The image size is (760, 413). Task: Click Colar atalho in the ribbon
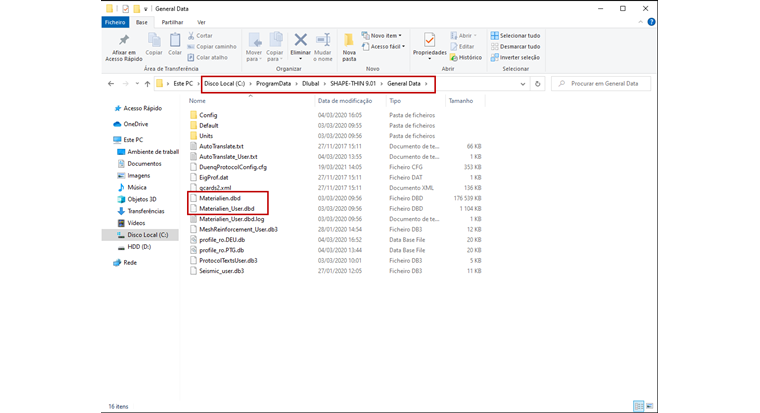[207, 57]
